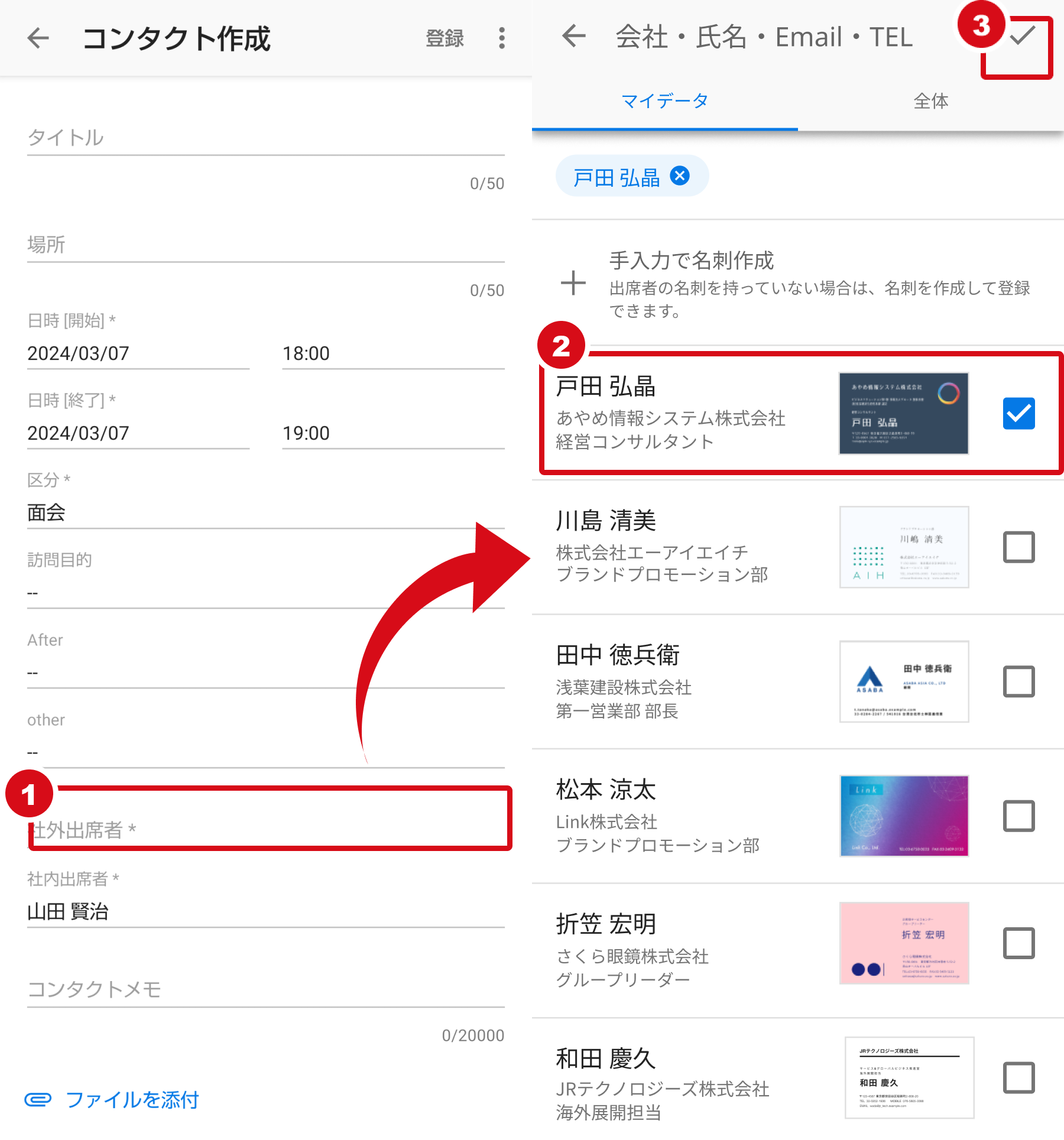
Task: Tap the 社内出席者 field showing 山田 賢治
Action: [265, 912]
